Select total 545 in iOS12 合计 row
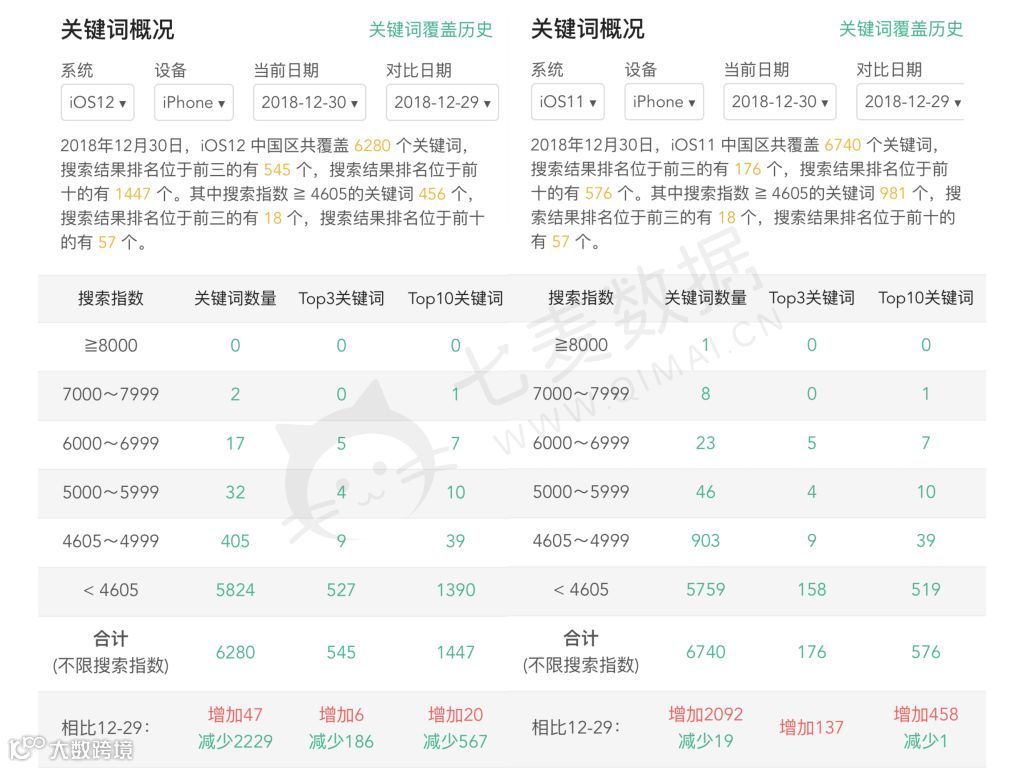This screenshot has height=768, width=1024. 341,652
